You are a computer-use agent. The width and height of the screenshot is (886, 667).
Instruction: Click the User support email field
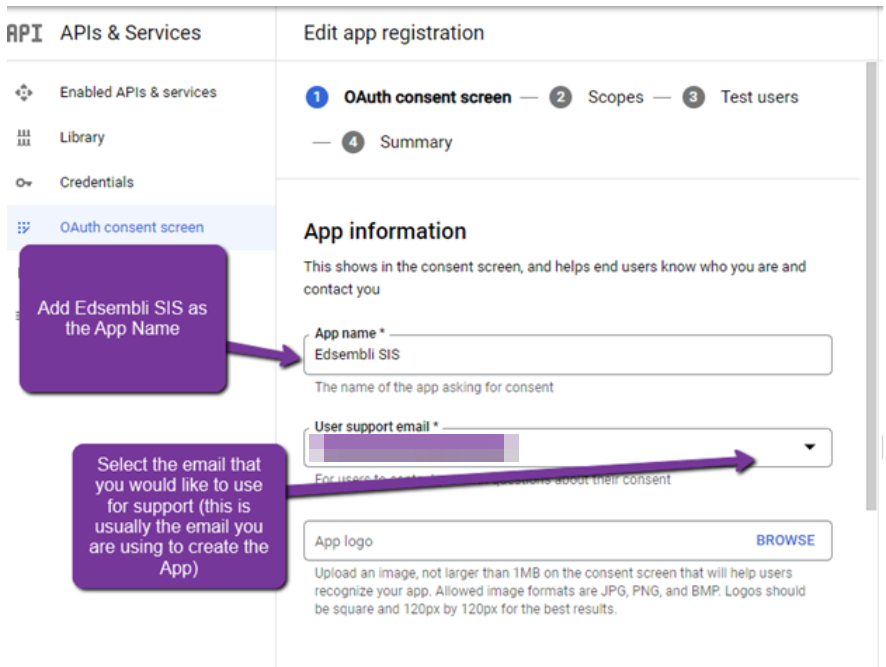pos(568,447)
